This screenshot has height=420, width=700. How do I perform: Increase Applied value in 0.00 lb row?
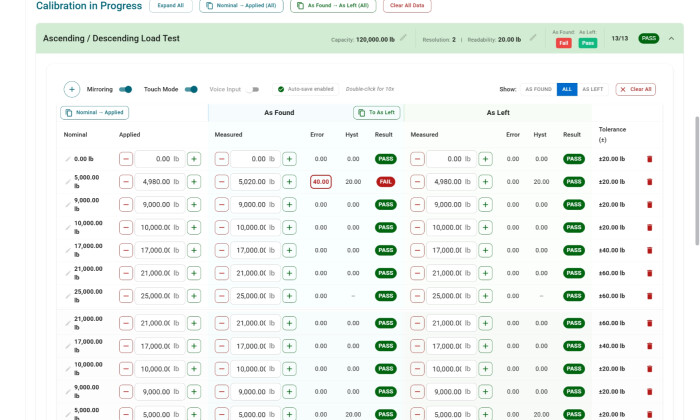click(x=194, y=158)
